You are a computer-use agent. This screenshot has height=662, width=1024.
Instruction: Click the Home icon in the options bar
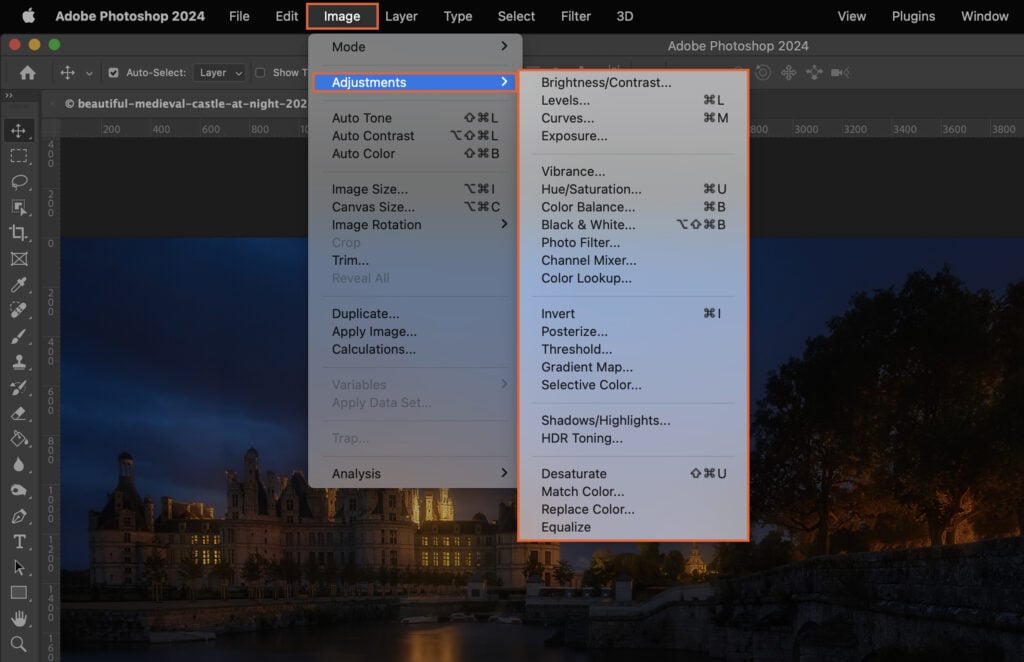pyautogui.click(x=27, y=73)
